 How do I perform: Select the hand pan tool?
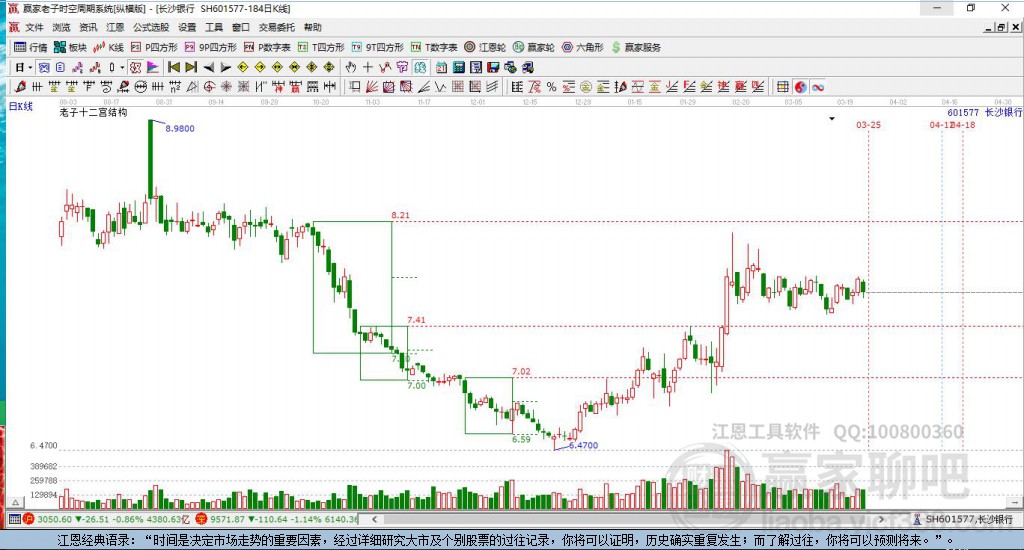pyautogui.click(x=351, y=67)
